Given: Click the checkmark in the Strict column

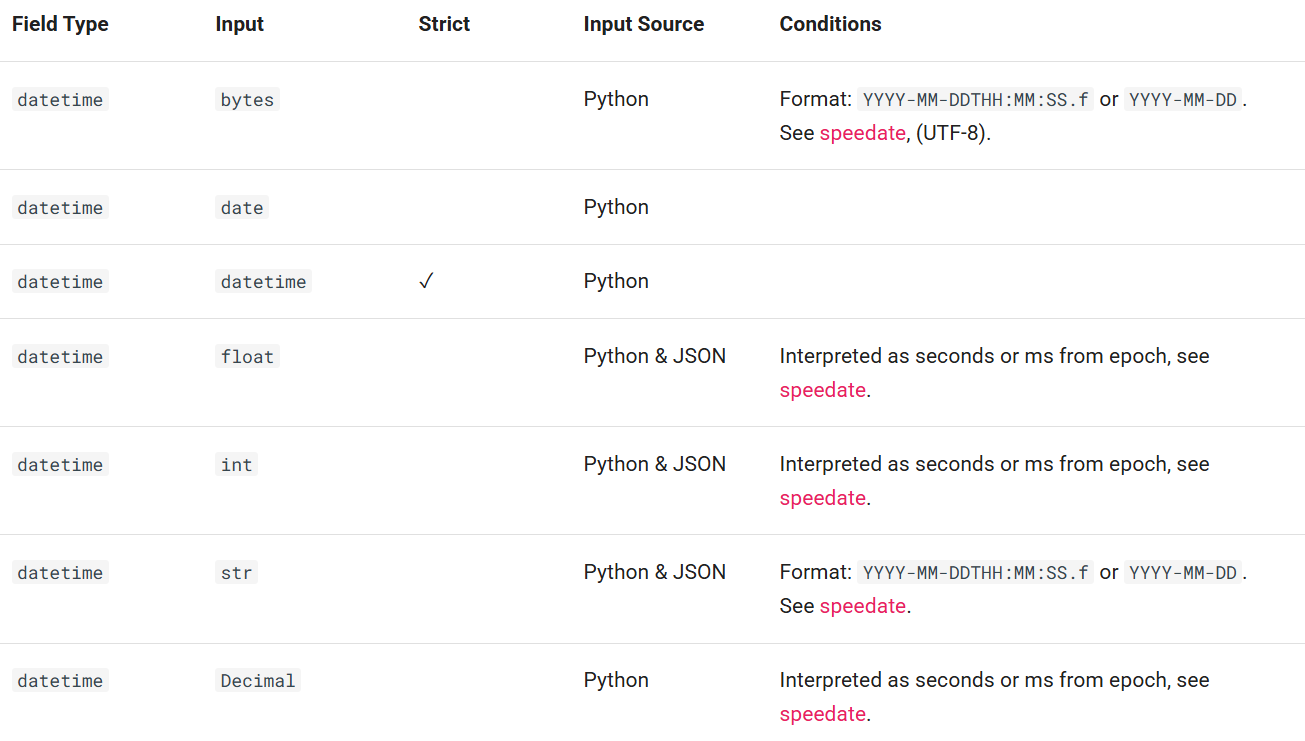Looking at the screenshot, I should (426, 281).
